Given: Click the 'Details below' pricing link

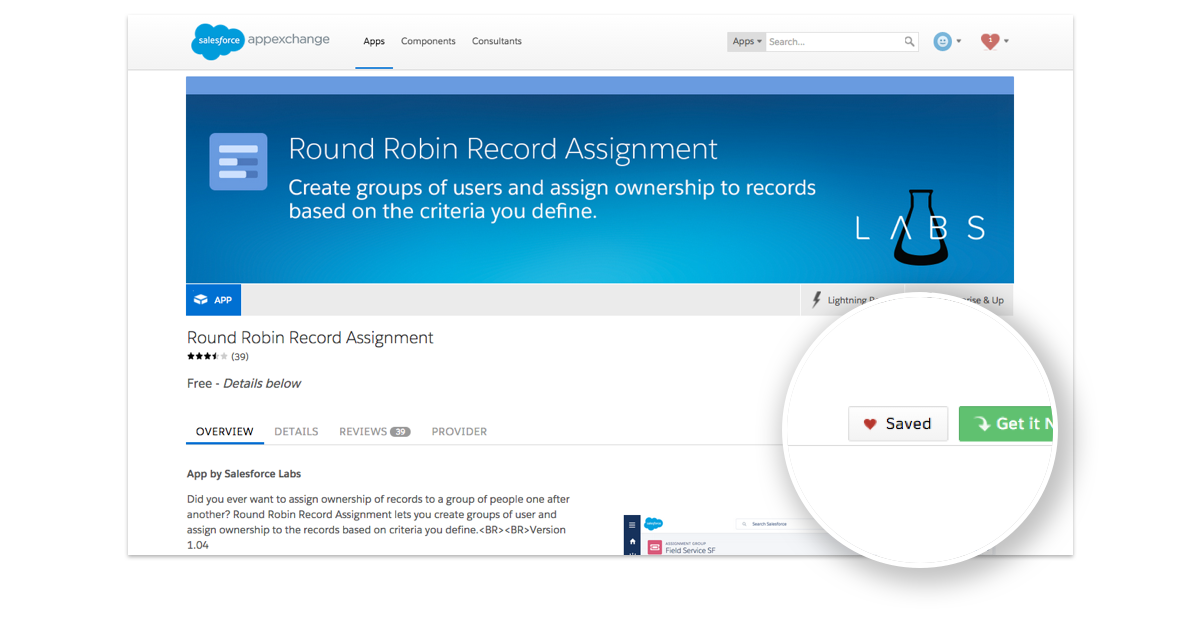Looking at the screenshot, I should point(262,384).
